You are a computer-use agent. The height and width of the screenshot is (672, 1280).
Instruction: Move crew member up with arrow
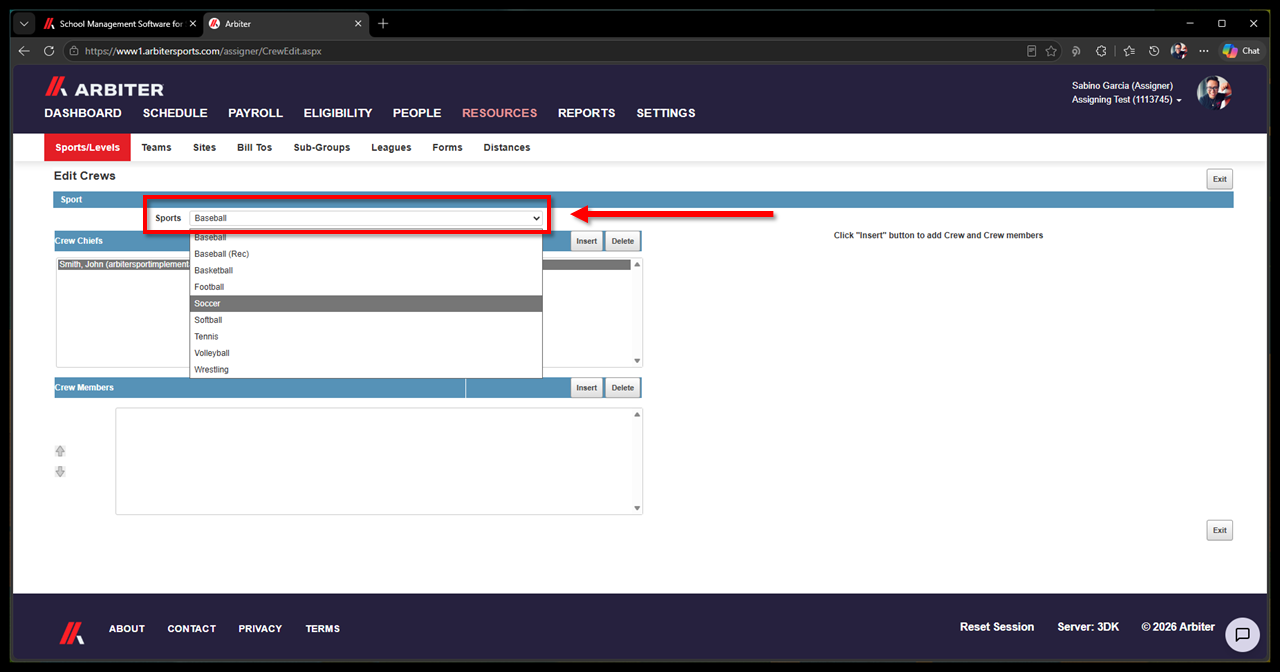(60, 451)
